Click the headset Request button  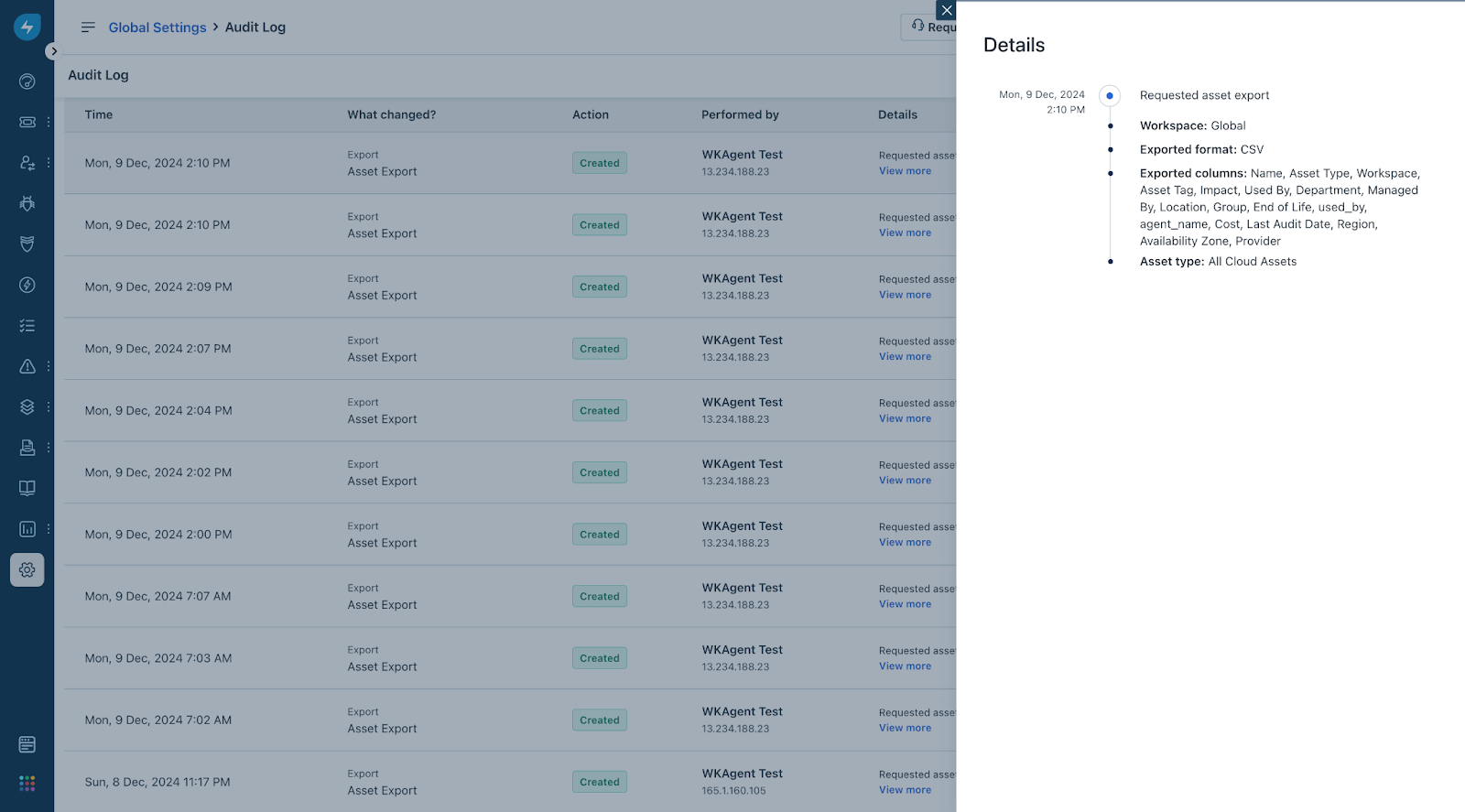[x=929, y=27]
